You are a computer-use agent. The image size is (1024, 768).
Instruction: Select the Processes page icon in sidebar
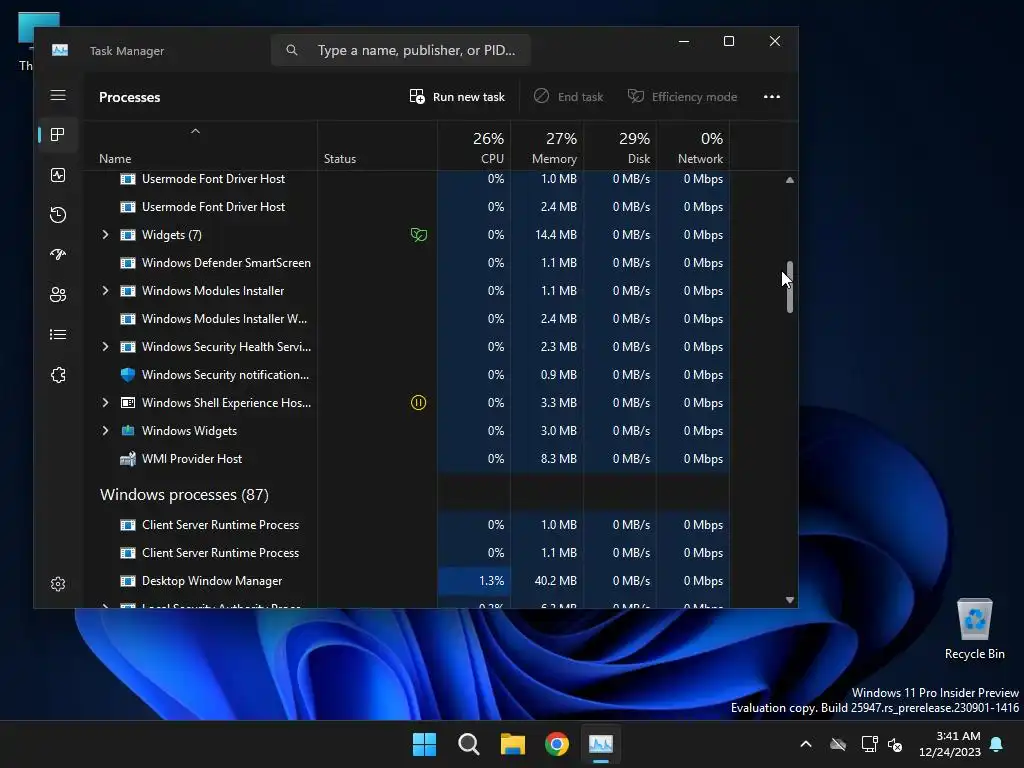(x=58, y=135)
